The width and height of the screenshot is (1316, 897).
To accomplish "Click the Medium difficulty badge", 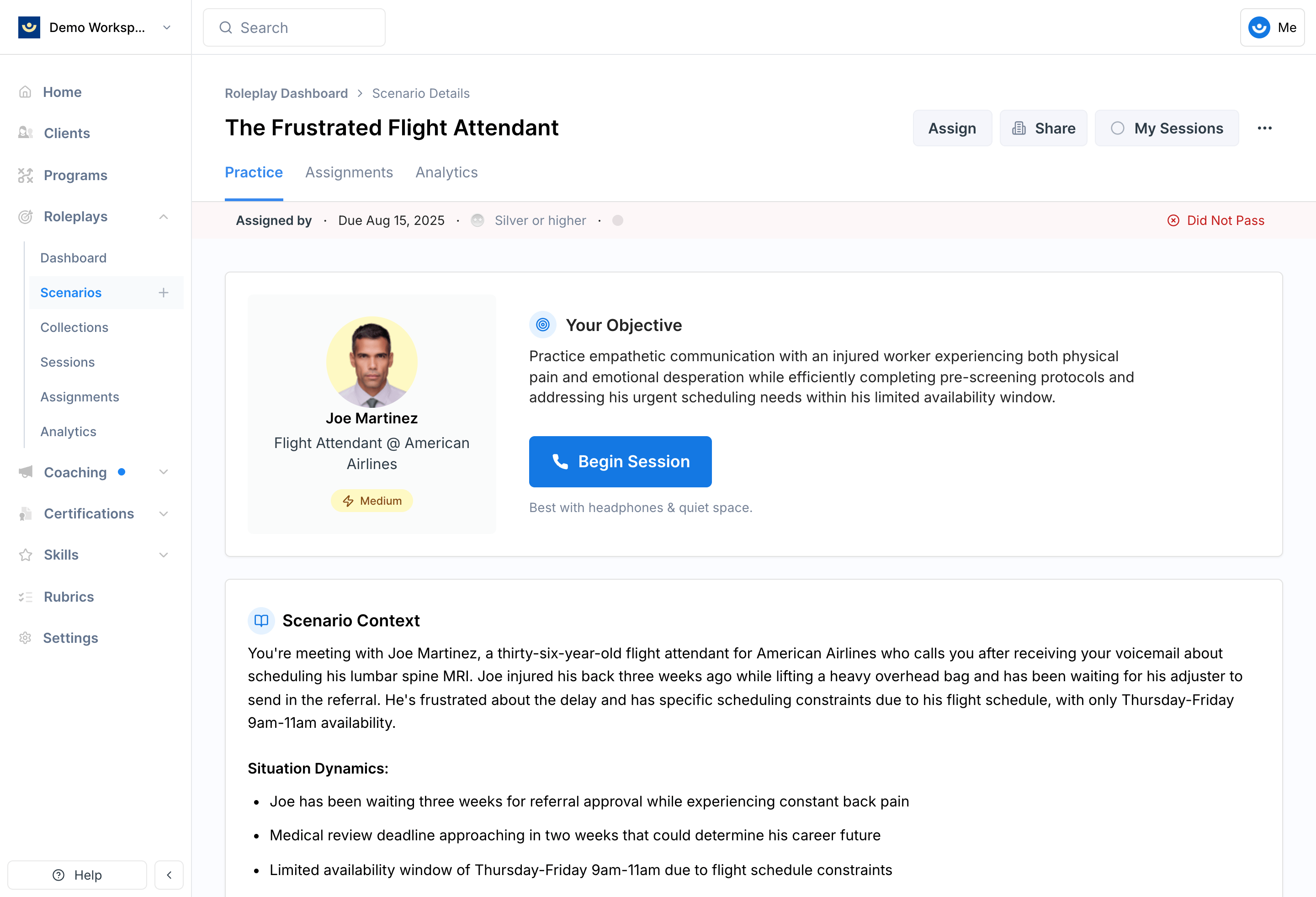I will click(371, 500).
